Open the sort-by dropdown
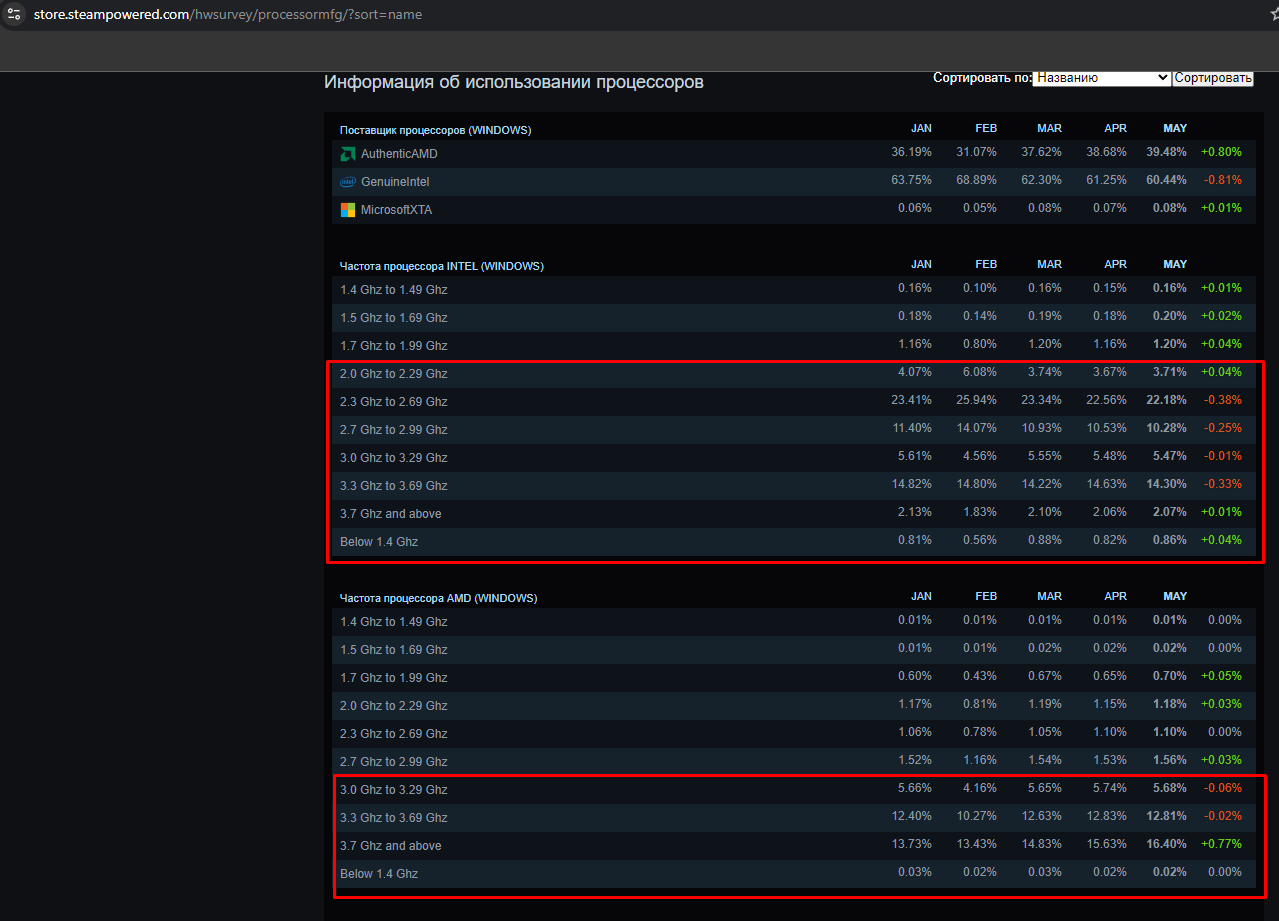Image resolution: width=1279 pixels, height=921 pixels. point(1101,78)
